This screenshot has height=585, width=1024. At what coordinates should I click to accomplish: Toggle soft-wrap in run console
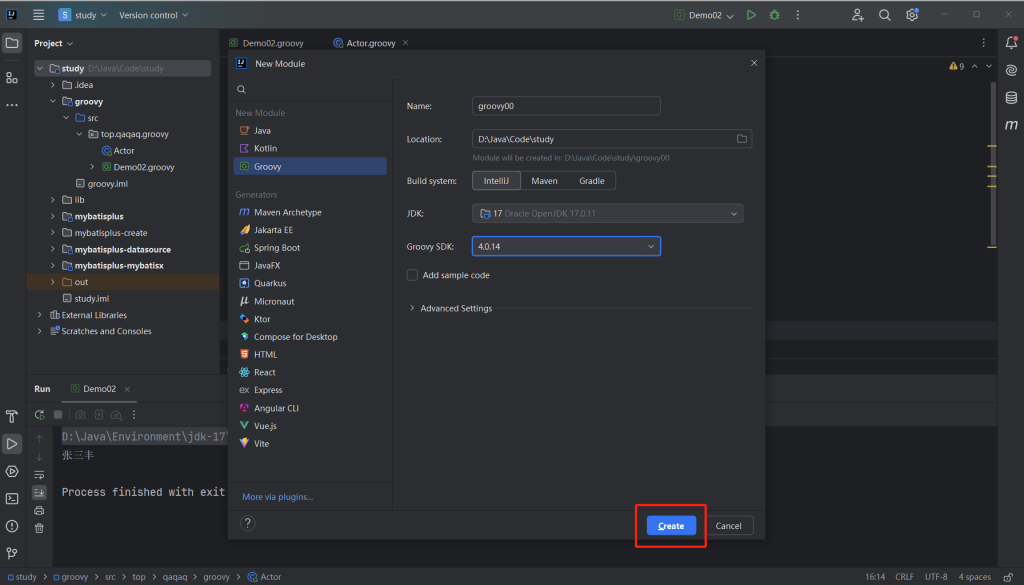tap(39, 475)
